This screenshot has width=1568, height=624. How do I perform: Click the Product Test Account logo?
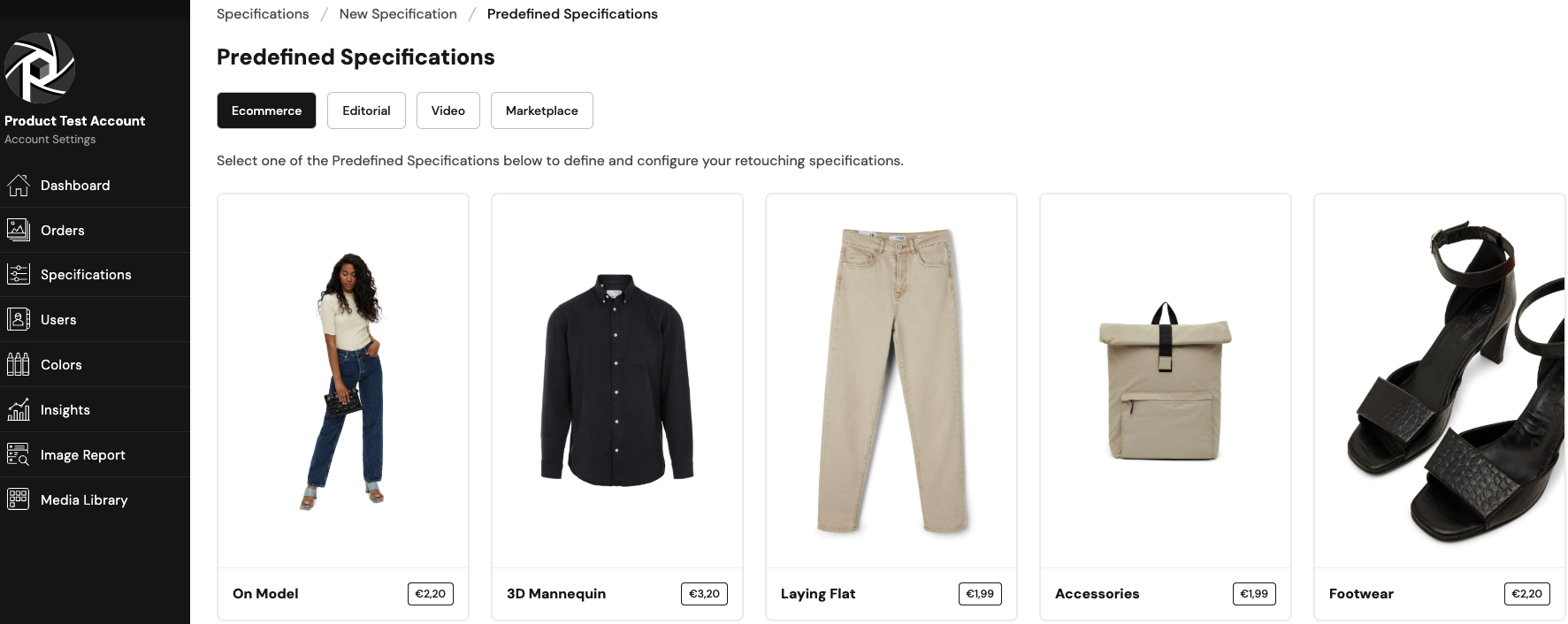(41, 68)
